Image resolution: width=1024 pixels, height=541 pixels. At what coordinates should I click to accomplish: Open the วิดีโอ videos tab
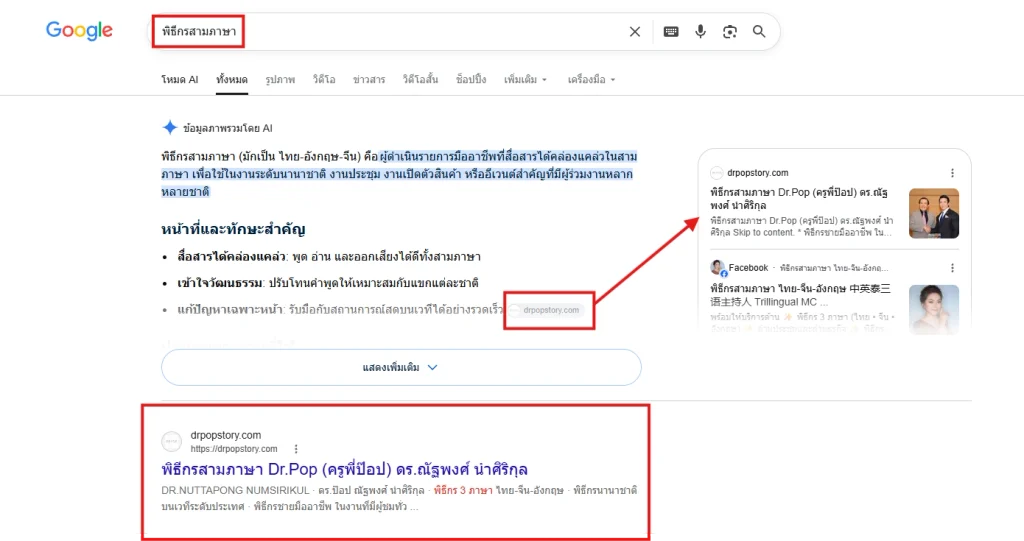(x=324, y=80)
